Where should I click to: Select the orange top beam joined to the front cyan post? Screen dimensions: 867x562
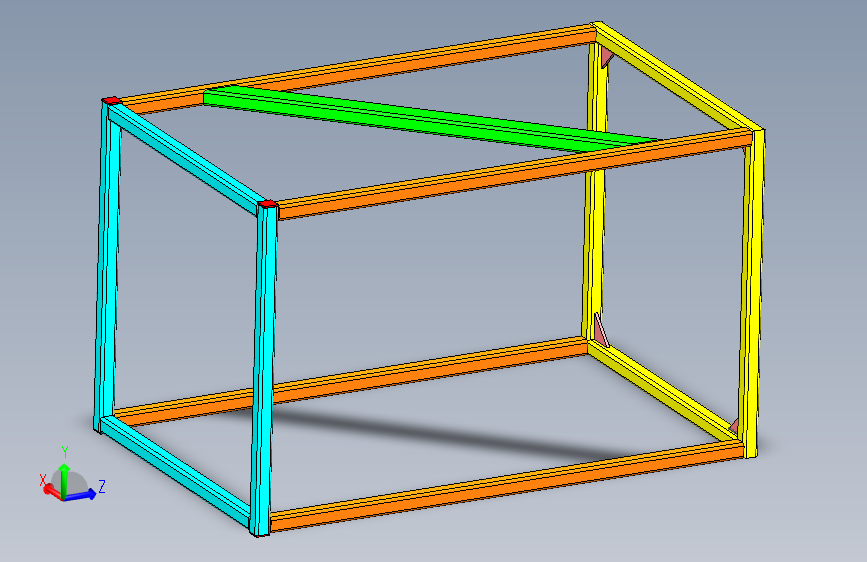[514, 173]
